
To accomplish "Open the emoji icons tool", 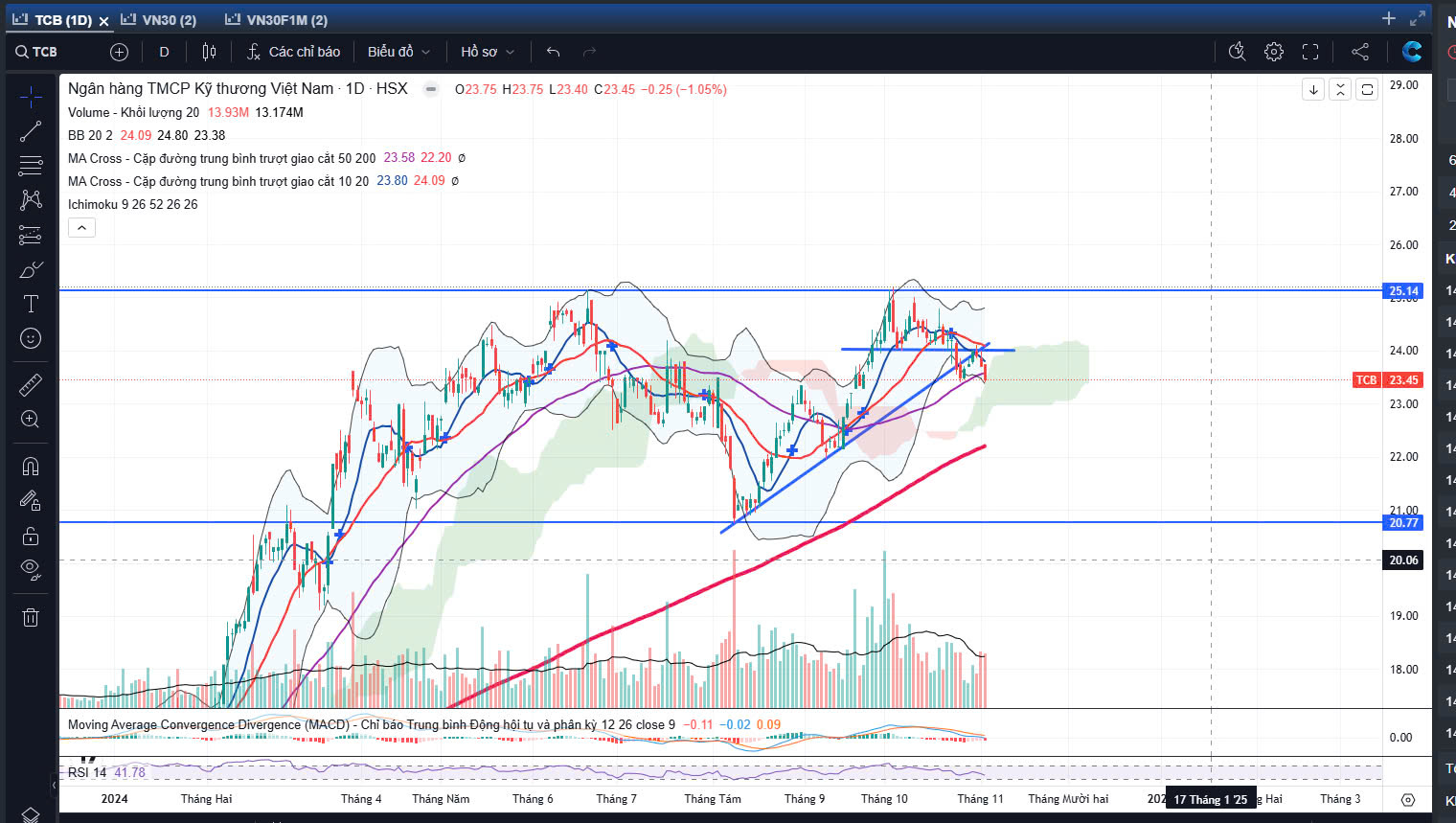I will 31,338.
